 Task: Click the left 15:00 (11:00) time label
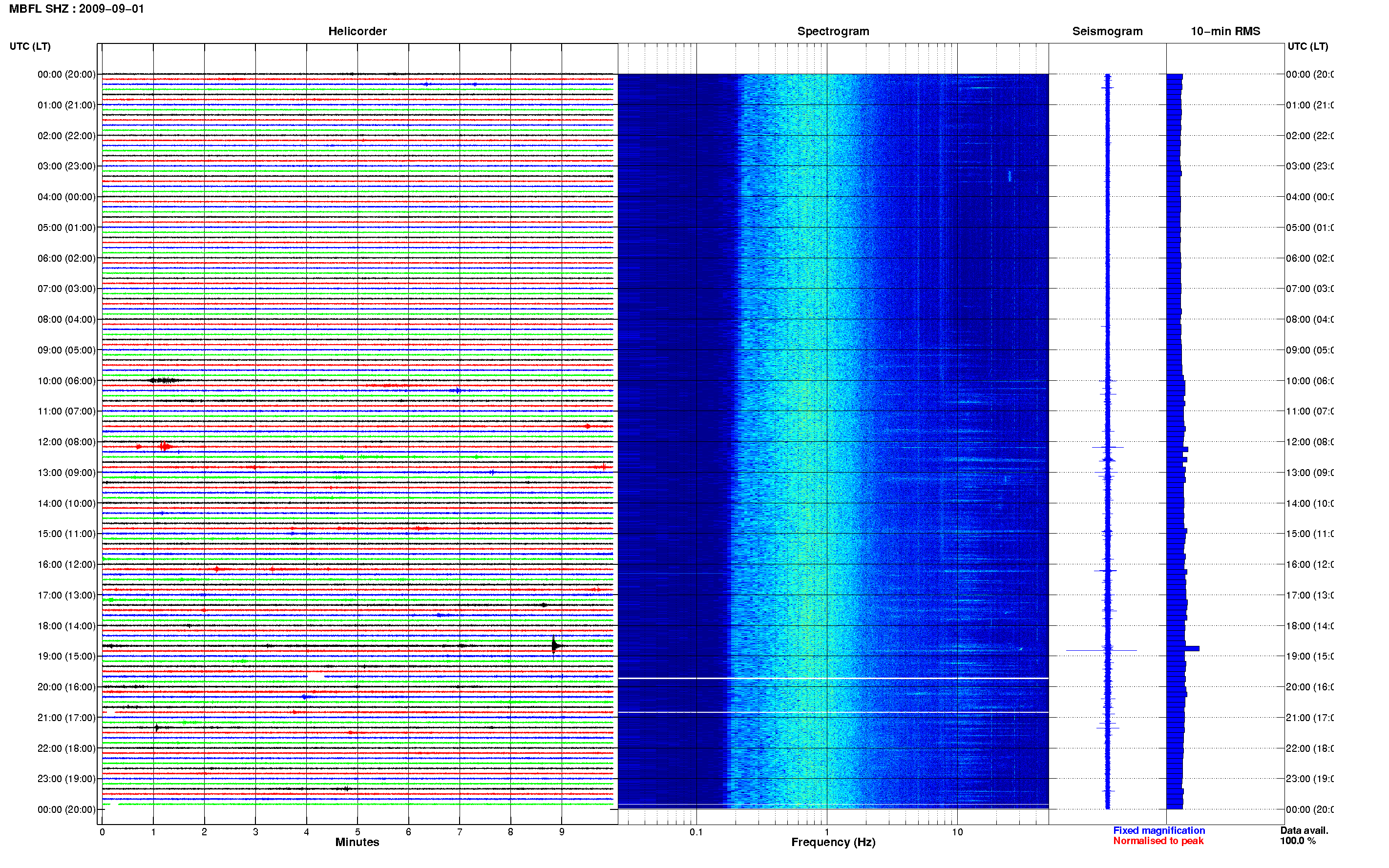66,533
